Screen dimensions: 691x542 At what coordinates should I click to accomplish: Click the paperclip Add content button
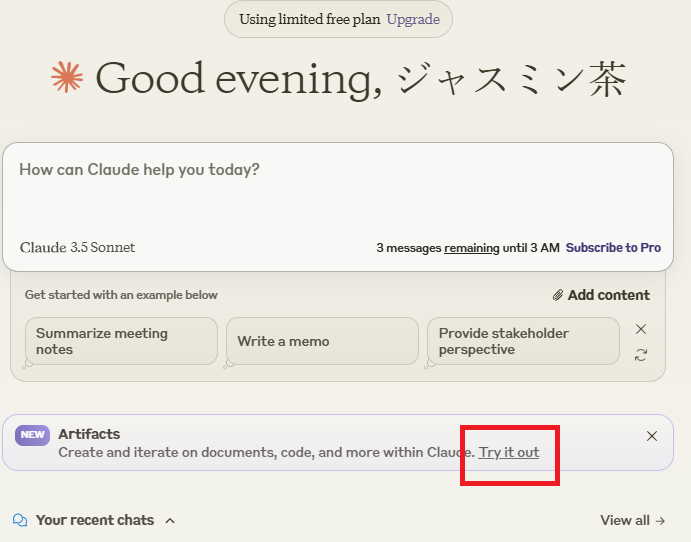coord(601,295)
